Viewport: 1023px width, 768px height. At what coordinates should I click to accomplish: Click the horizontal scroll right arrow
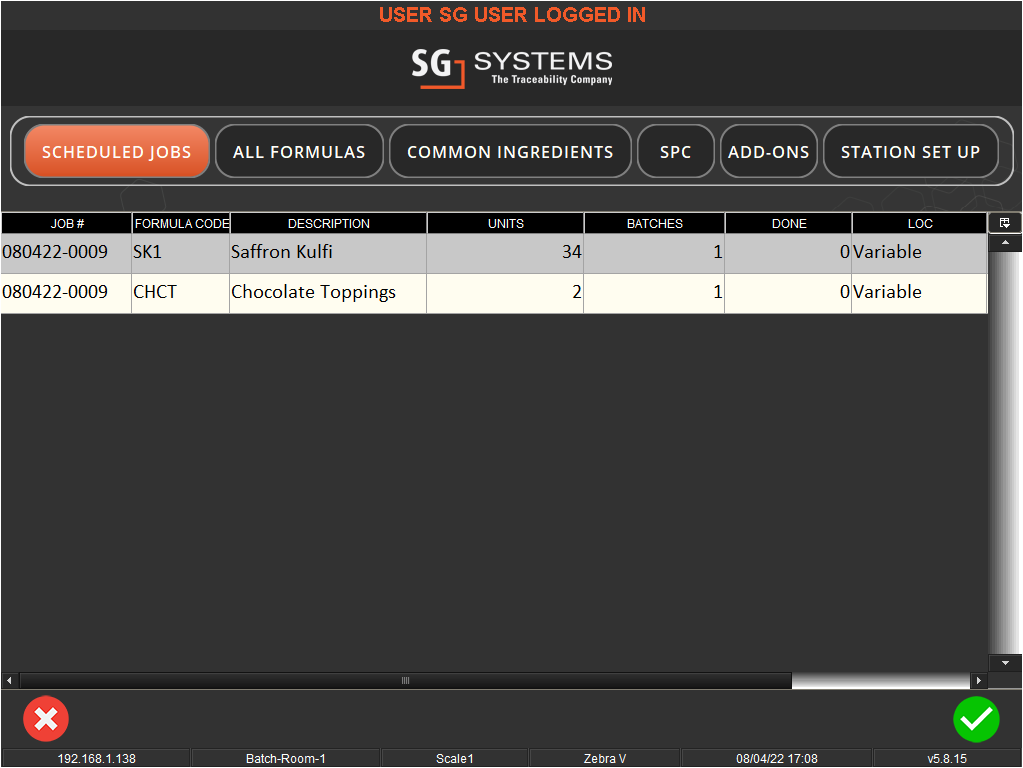[x=979, y=681]
